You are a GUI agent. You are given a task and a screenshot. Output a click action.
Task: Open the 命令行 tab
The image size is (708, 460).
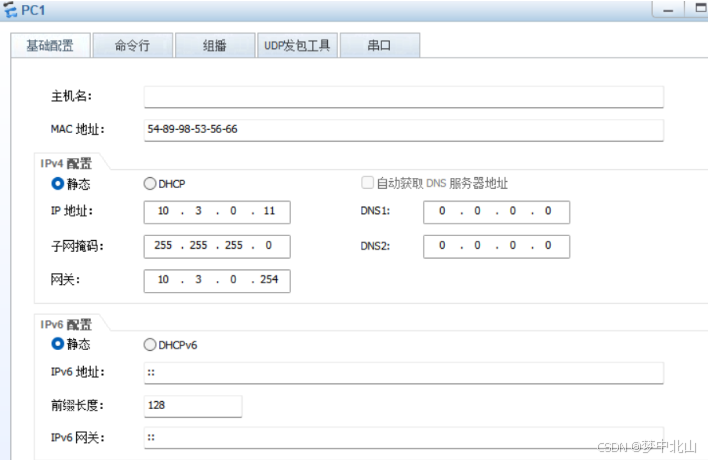[132, 45]
